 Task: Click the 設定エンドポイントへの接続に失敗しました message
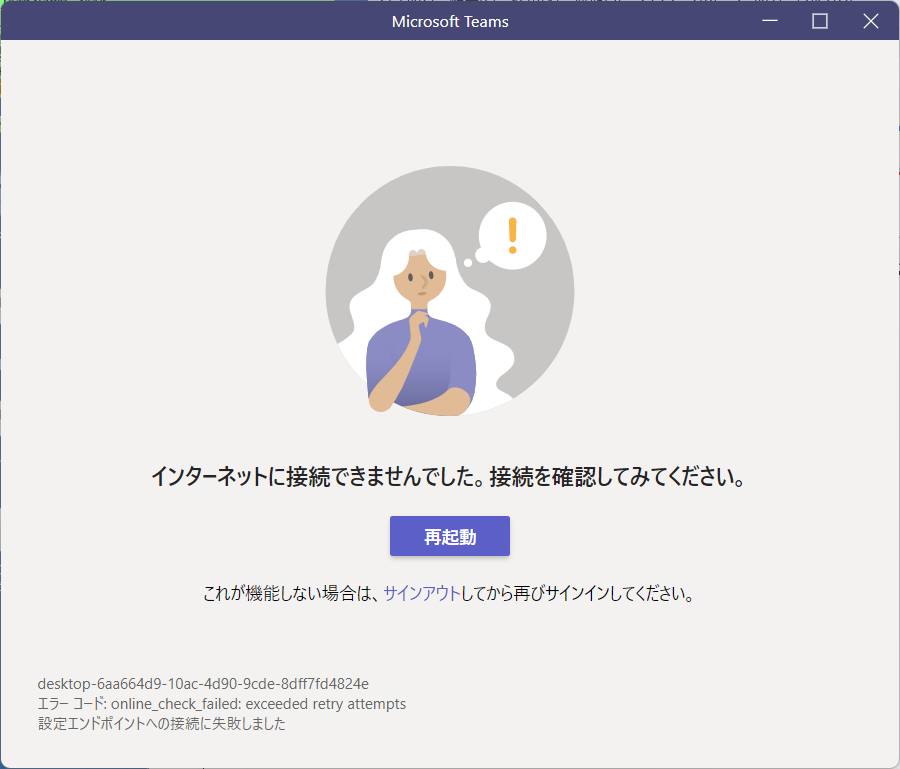[x=162, y=724]
